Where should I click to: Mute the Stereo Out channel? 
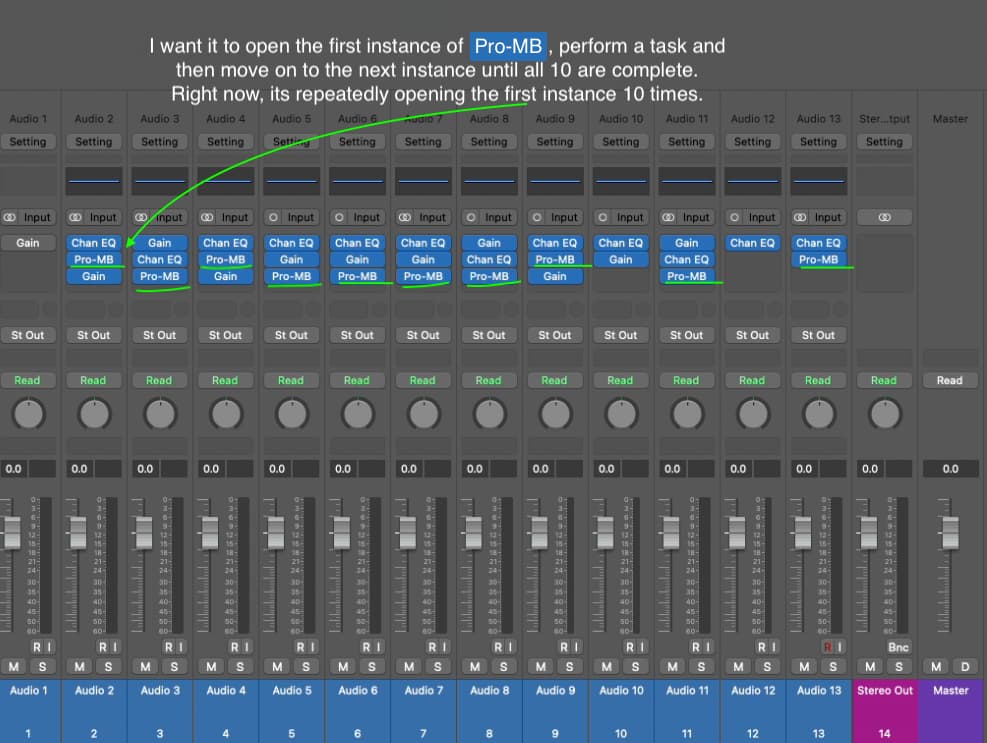(x=870, y=666)
